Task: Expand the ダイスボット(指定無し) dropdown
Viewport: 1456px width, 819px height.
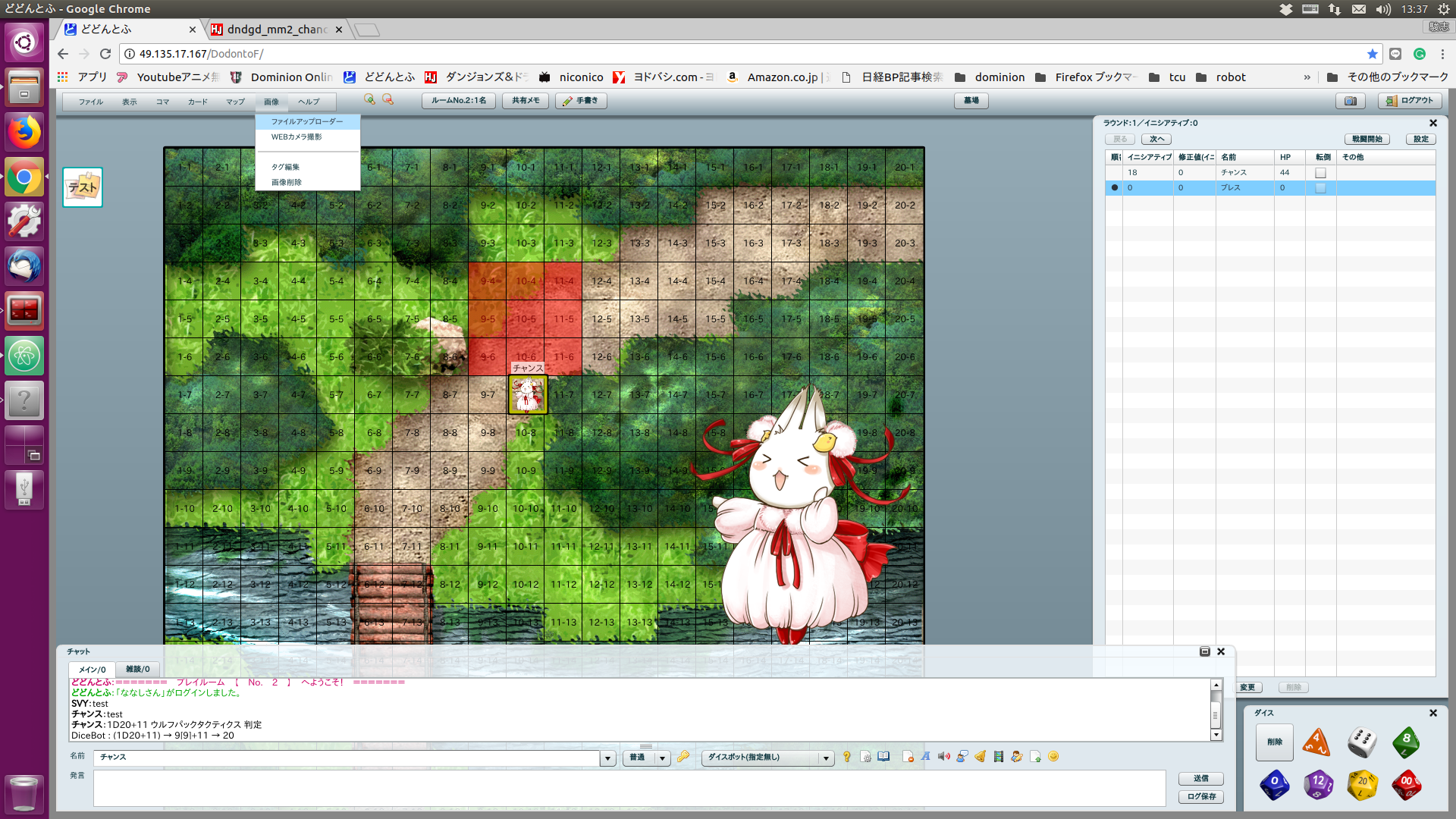Action: 826,758
